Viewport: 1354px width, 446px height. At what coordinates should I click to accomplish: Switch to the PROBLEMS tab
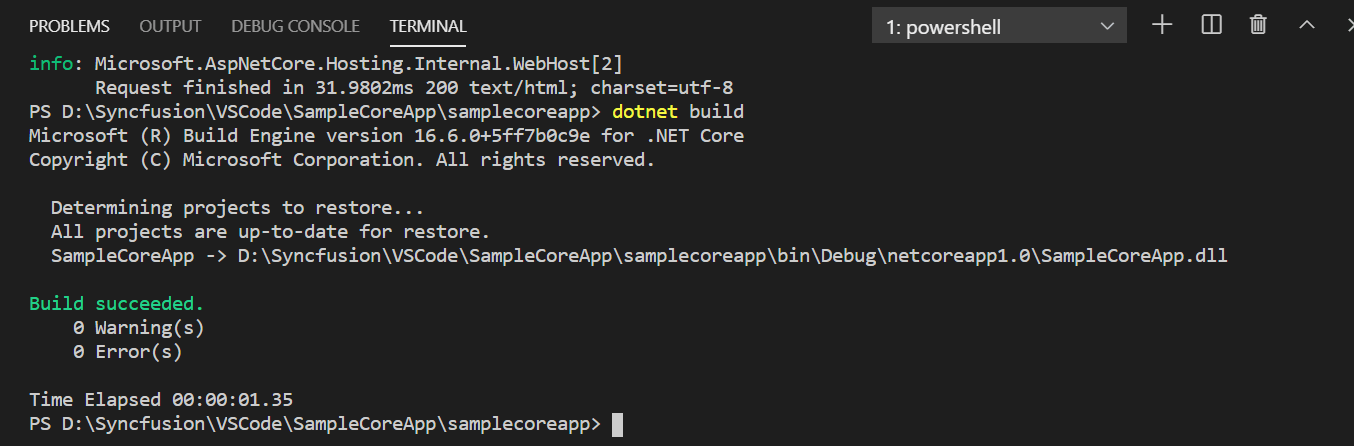click(x=69, y=26)
